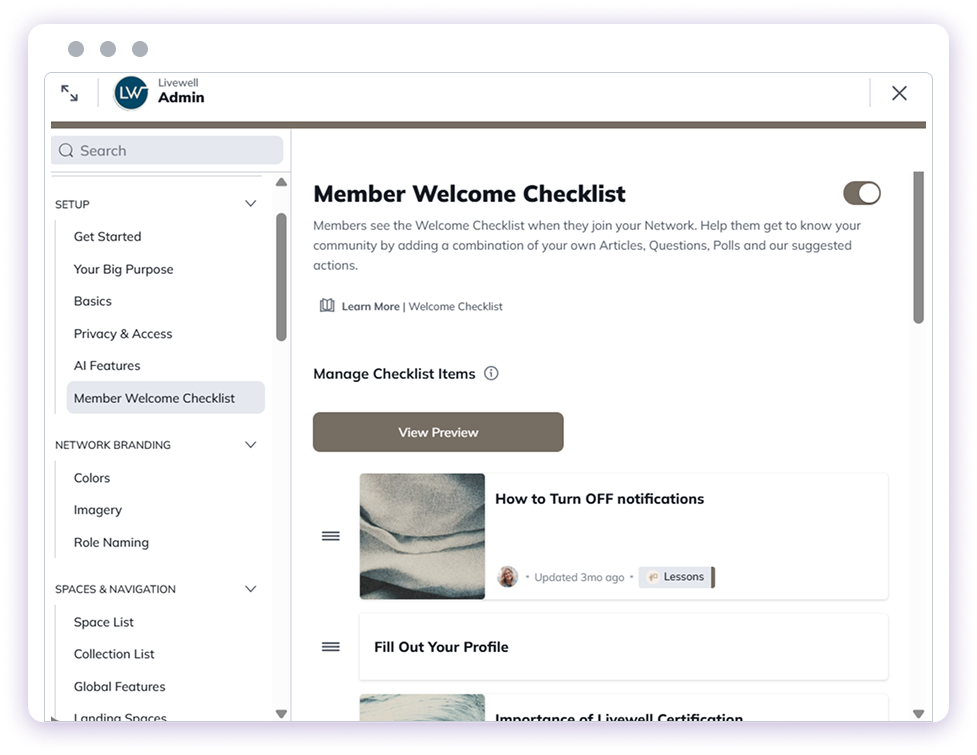Screen dimensions: 977x755
Task: Open the Learn More book icon
Action: pyautogui.click(x=327, y=305)
